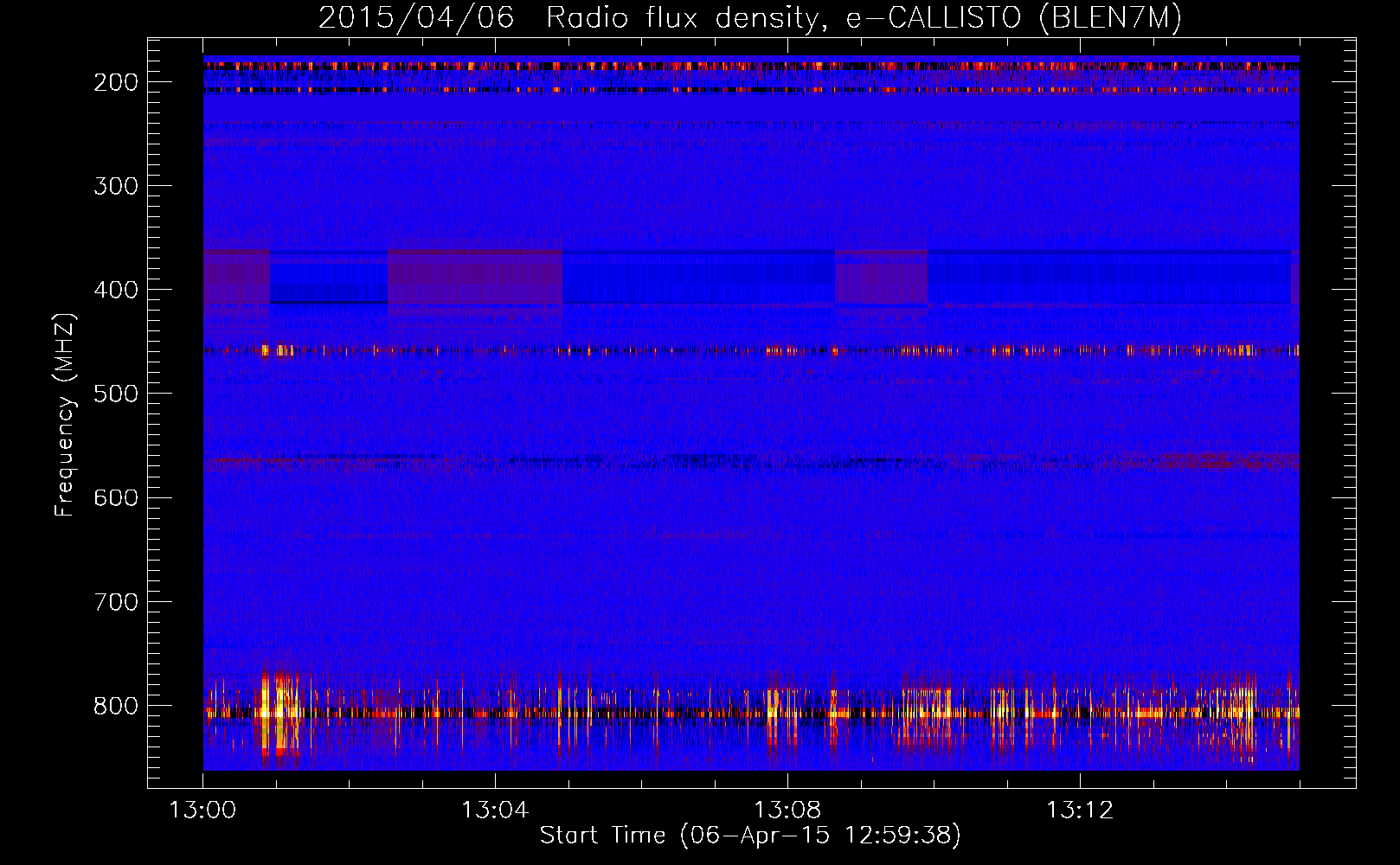Click the 800 frequency tick label
1400x865 pixels.
click(116, 705)
